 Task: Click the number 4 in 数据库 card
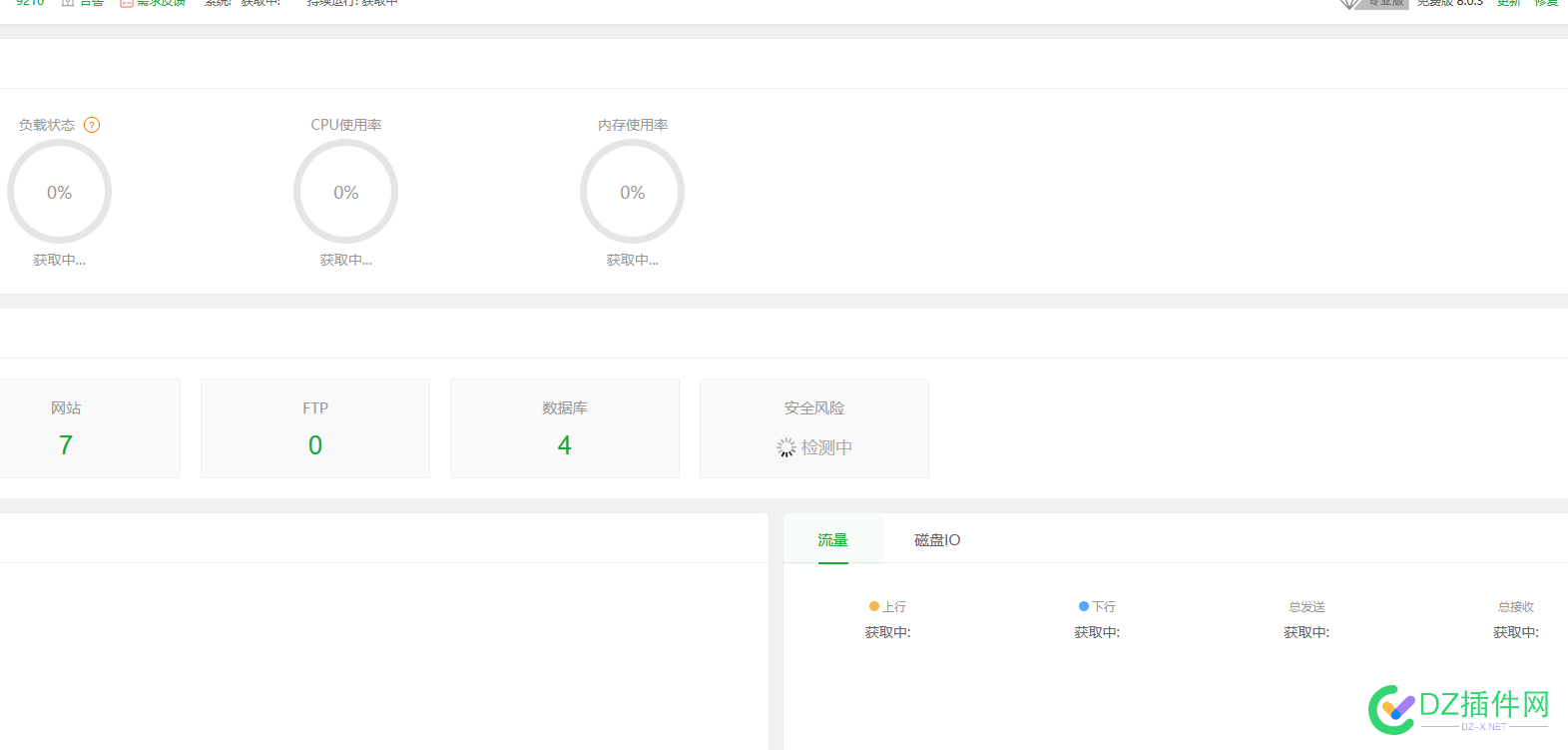pyautogui.click(x=565, y=445)
